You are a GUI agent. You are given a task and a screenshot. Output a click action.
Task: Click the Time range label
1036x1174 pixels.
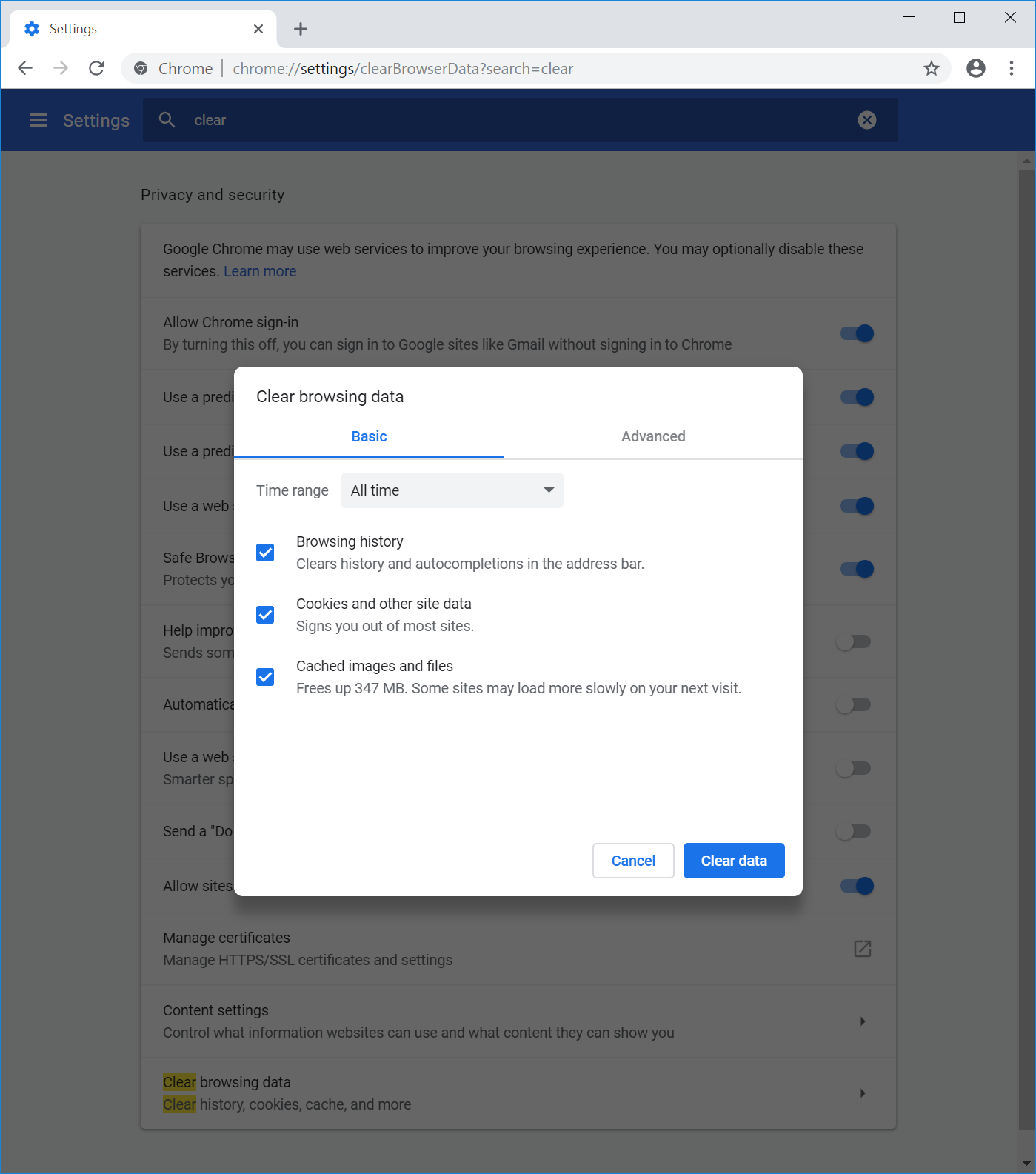tap(292, 490)
